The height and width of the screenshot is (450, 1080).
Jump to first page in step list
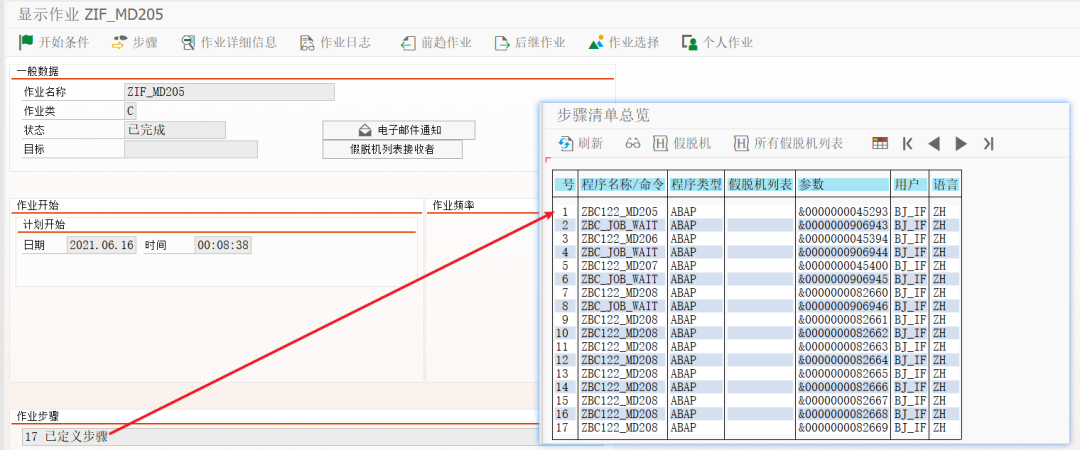(x=908, y=143)
